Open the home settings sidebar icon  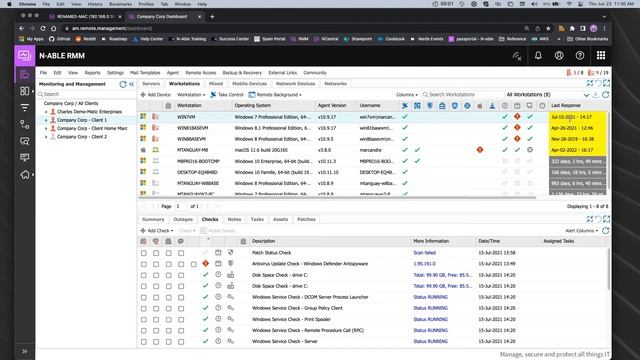click(25, 175)
